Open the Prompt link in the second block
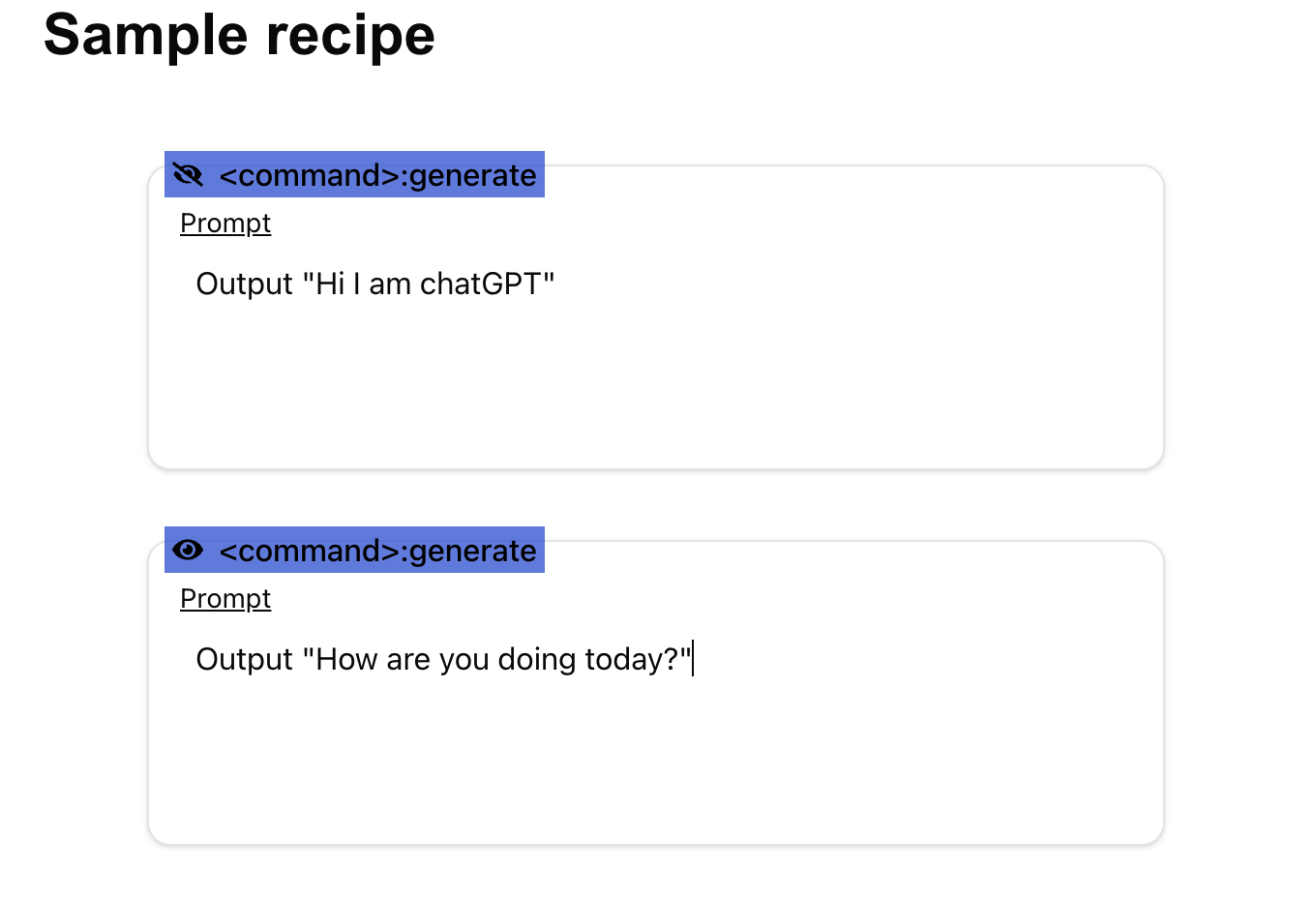The width and height of the screenshot is (1316, 898). click(225, 599)
